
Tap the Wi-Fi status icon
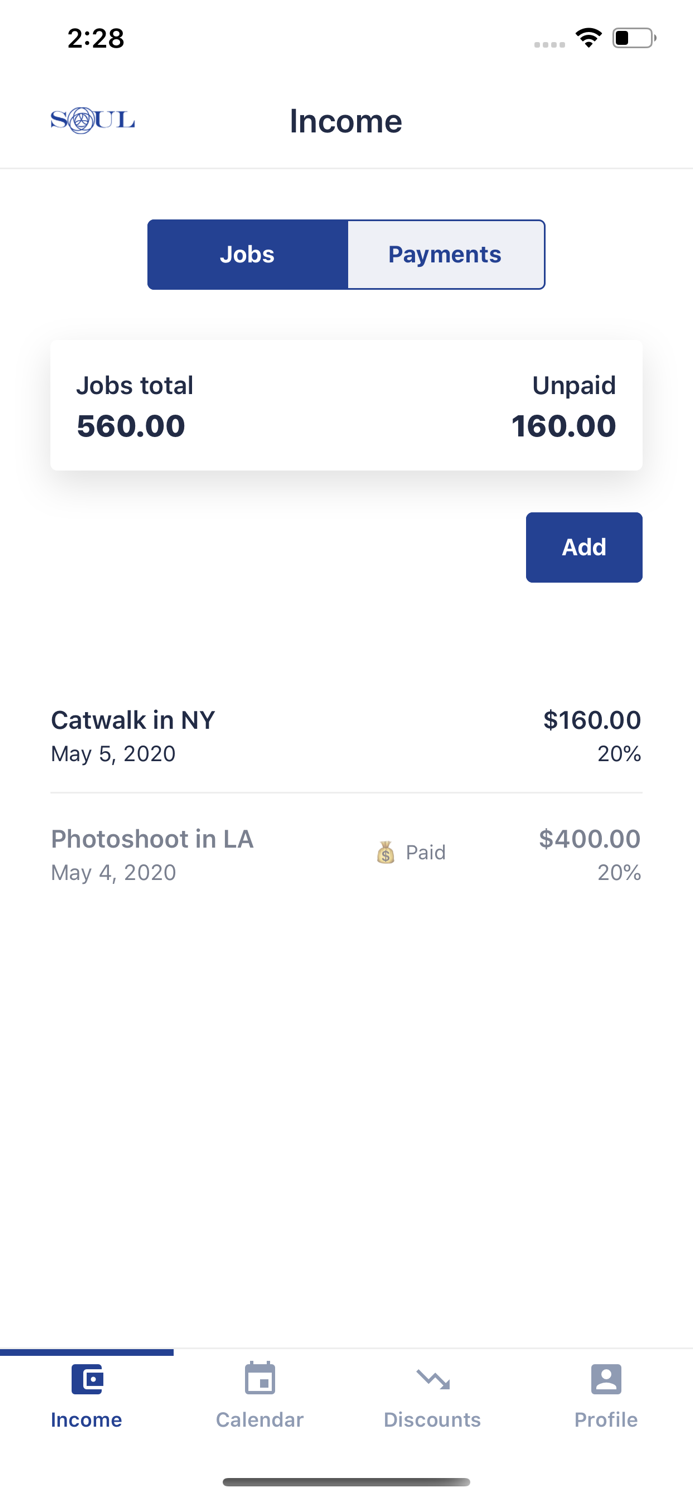point(589,38)
